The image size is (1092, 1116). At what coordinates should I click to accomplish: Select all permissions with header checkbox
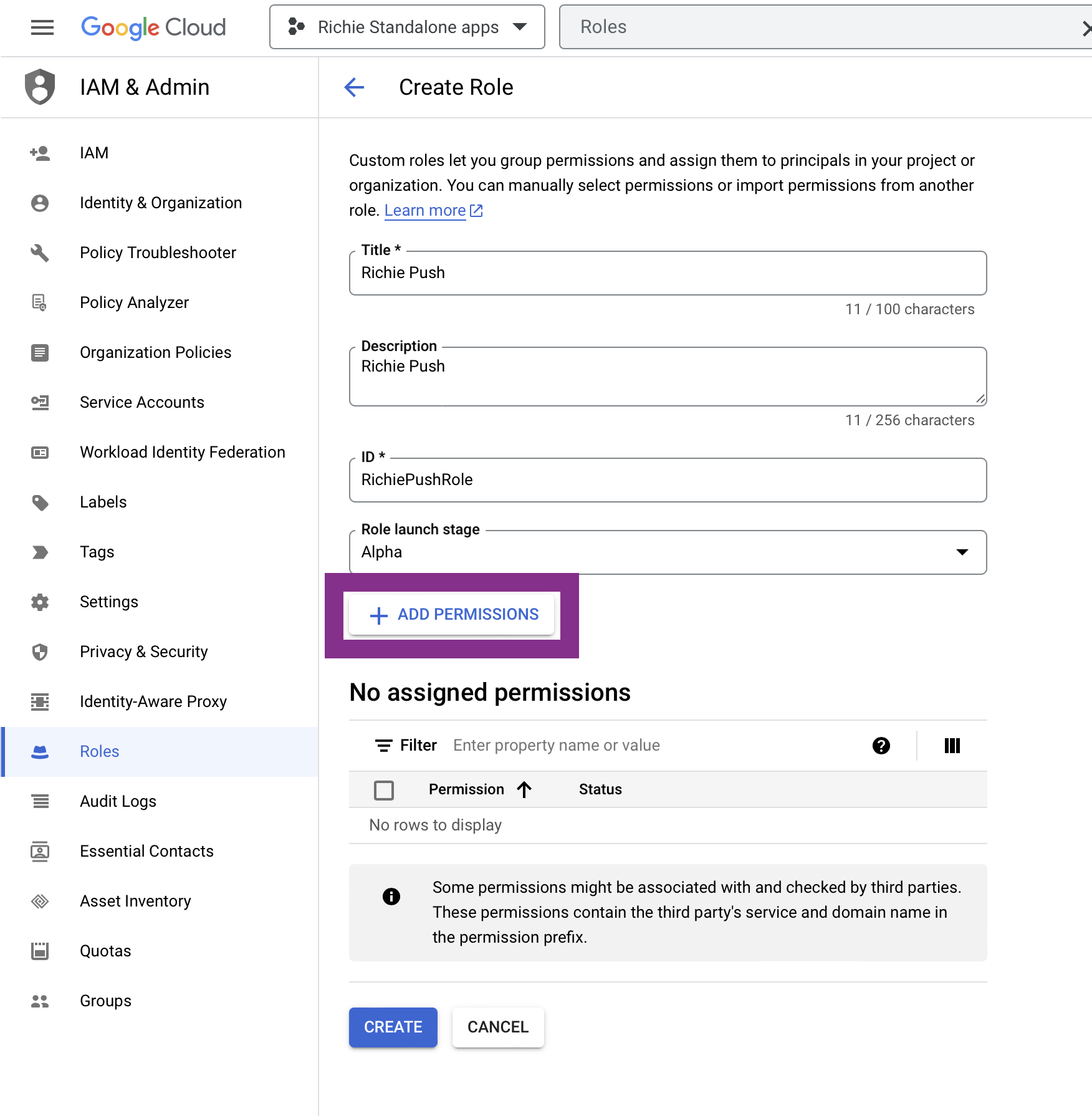pos(384,789)
